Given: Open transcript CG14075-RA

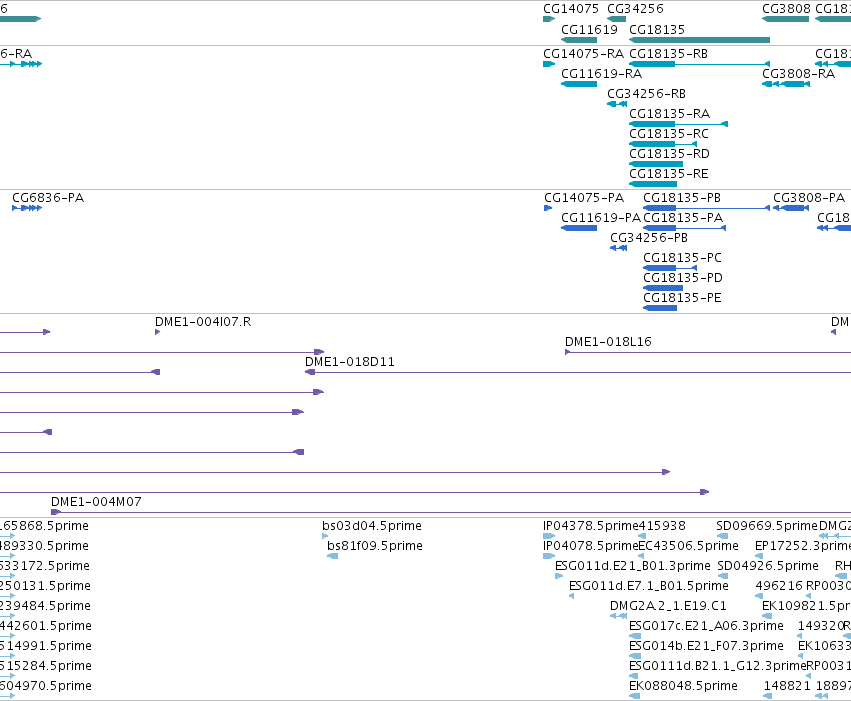Looking at the screenshot, I should tap(549, 64).
